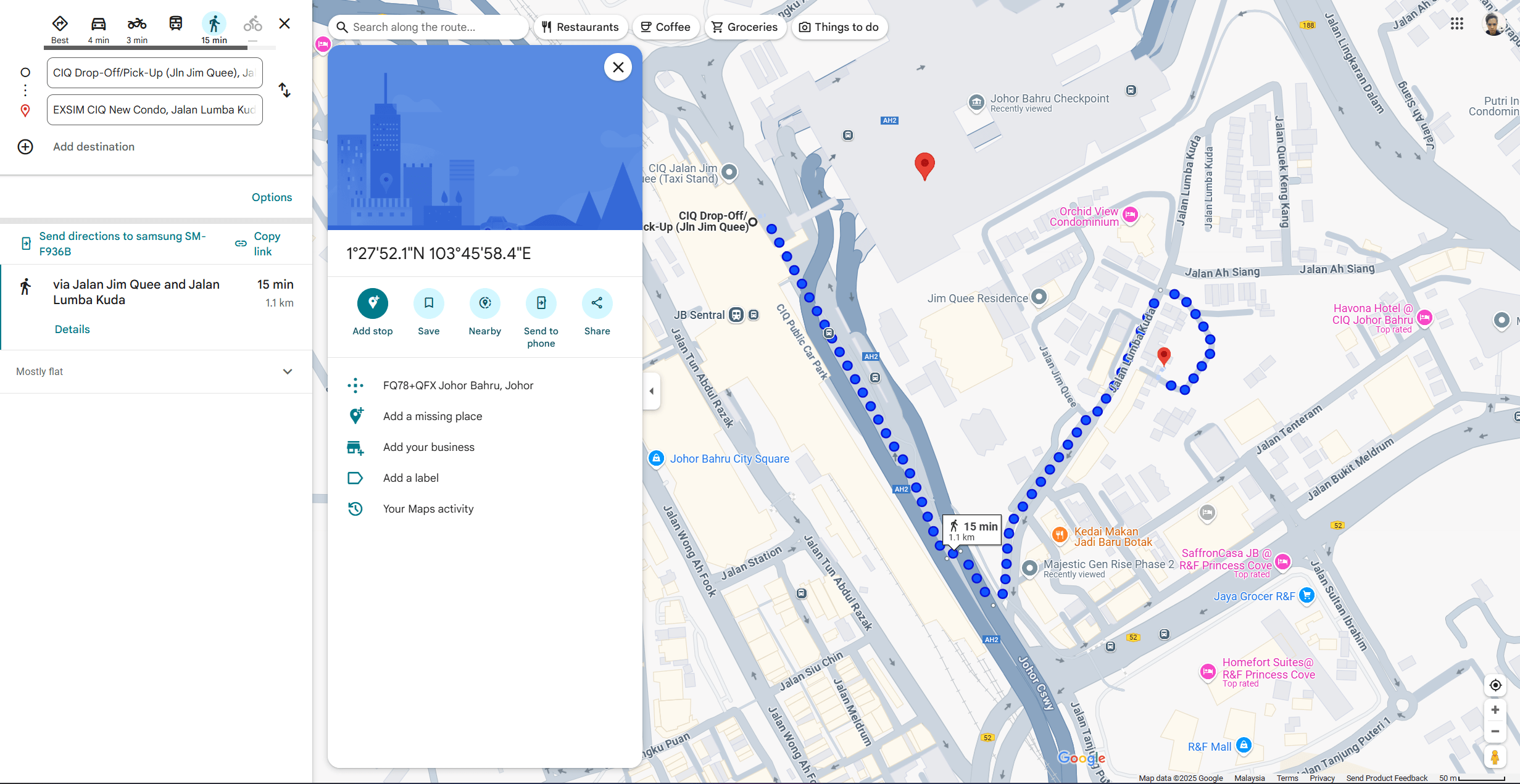
Task: Share this location
Action: (x=597, y=303)
